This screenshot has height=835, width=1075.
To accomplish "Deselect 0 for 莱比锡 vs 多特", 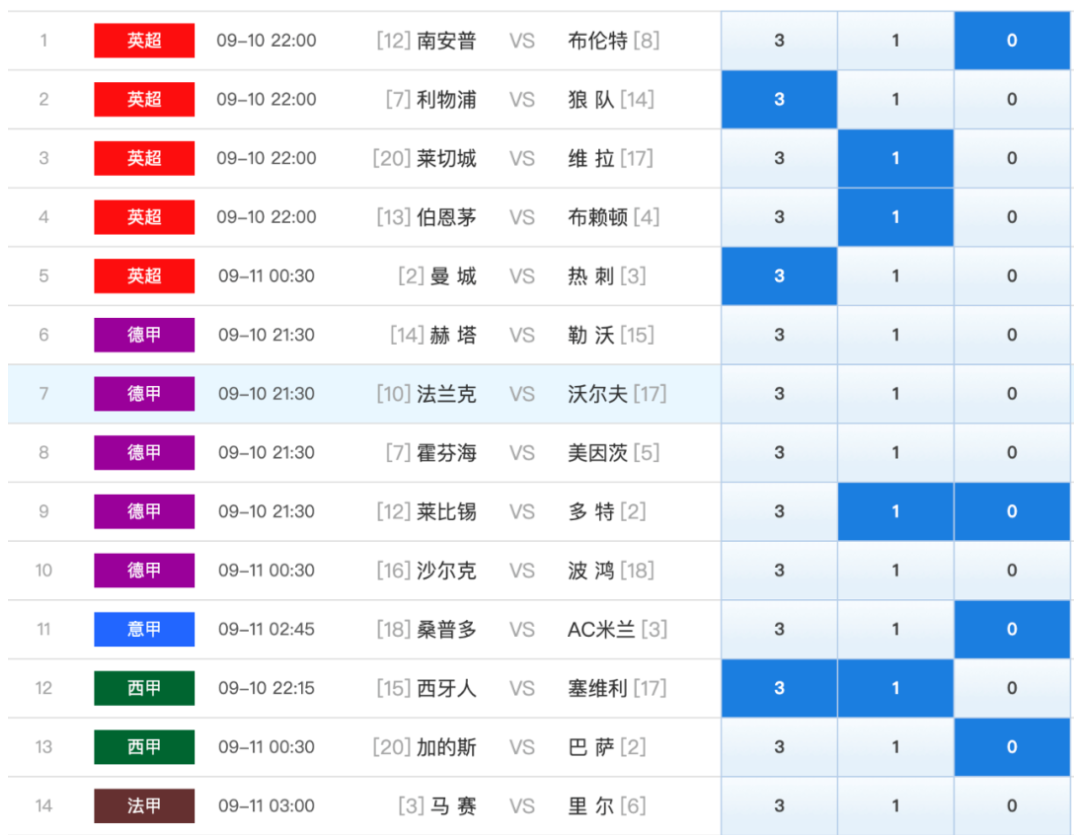I will pyautogui.click(x=1011, y=512).
